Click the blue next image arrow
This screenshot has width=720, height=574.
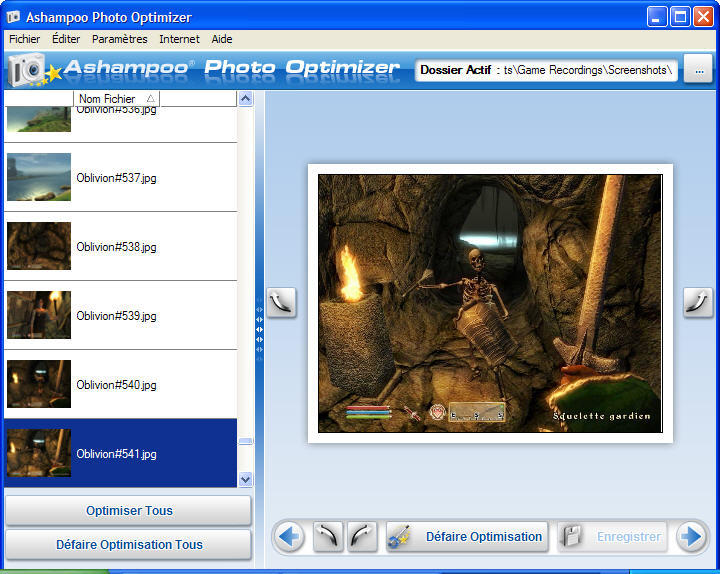point(691,537)
